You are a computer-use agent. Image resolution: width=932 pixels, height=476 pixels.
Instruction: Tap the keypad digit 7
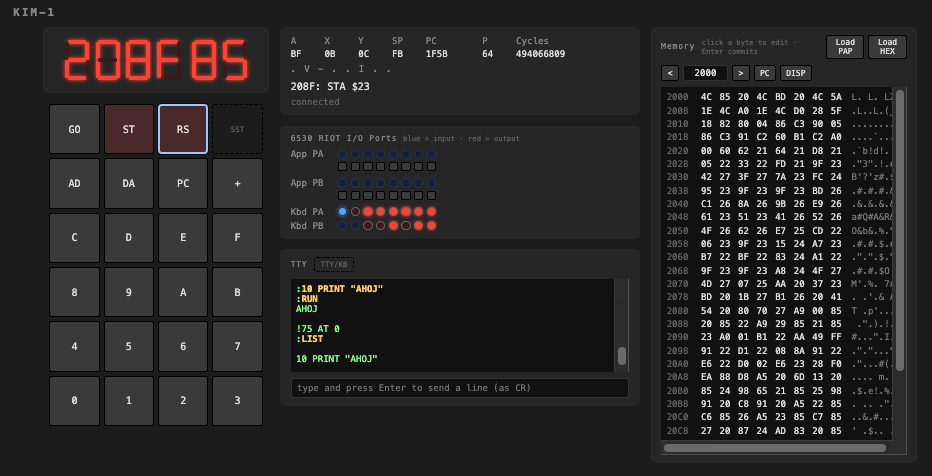click(237, 346)
